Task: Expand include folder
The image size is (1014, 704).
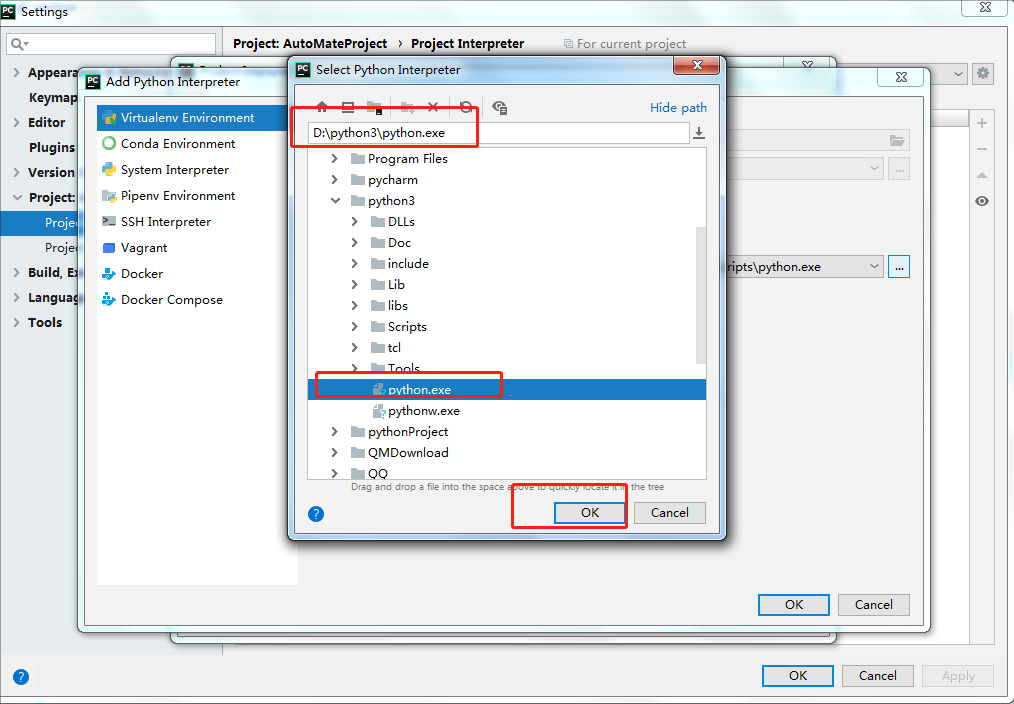Action: click(354, 263)
